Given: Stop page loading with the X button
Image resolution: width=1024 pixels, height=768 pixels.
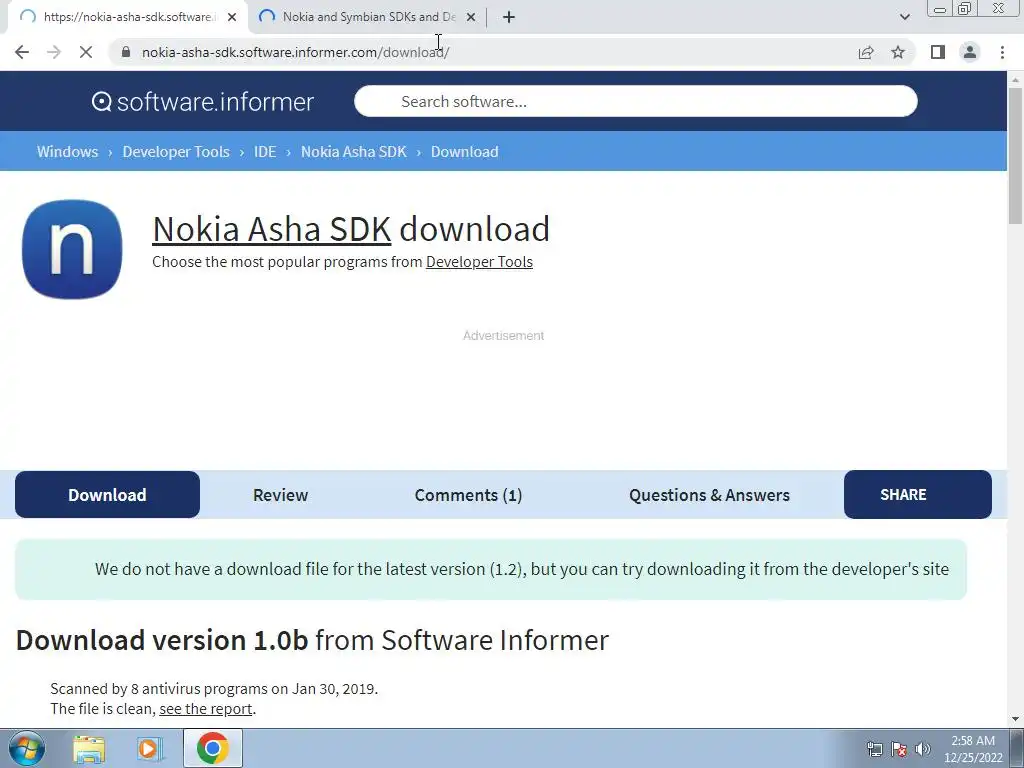Looking at the screenshot, I should click(86, 52).
